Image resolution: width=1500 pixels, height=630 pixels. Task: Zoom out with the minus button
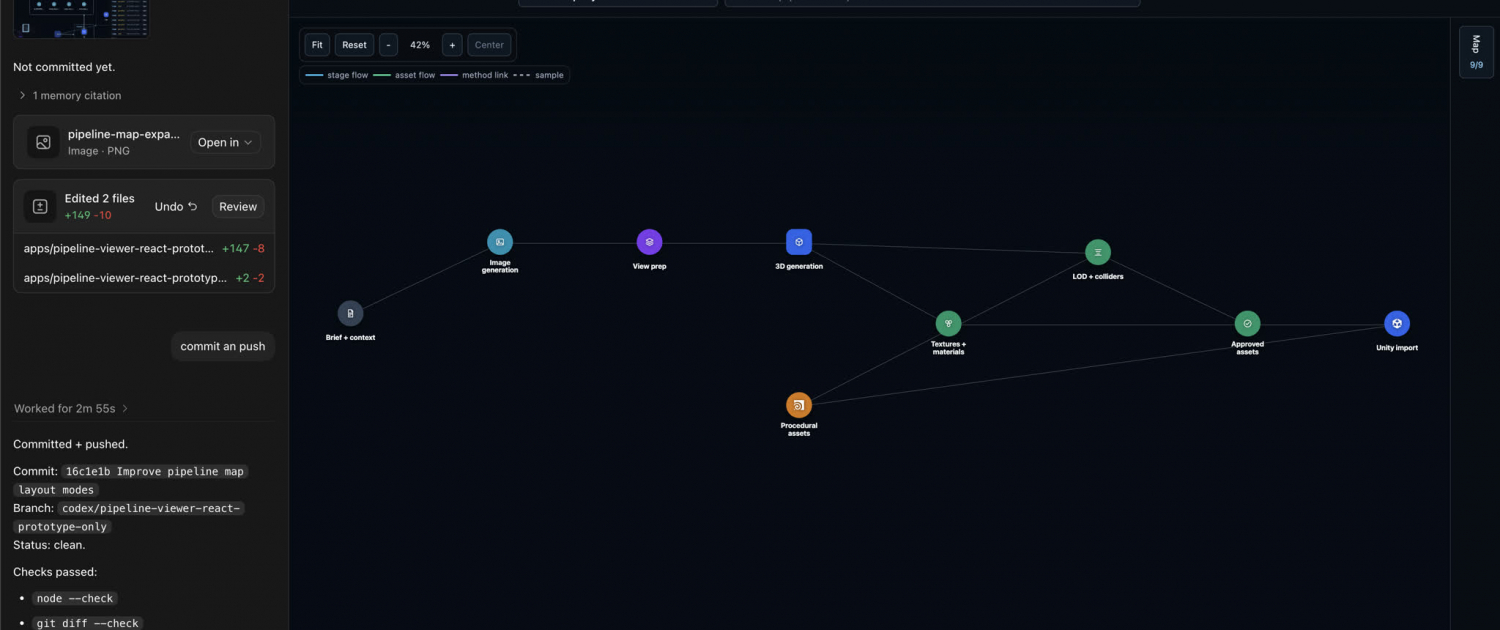point(388,45)
